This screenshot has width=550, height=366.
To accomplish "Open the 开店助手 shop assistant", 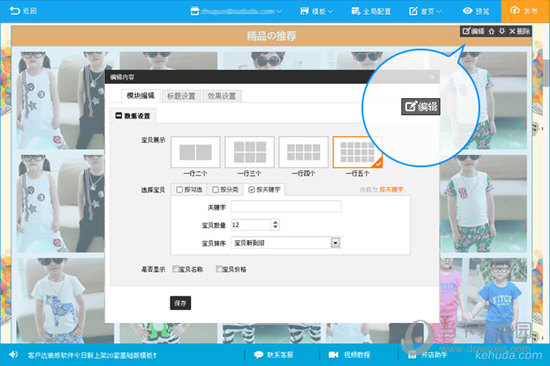I will click(427, 355).
